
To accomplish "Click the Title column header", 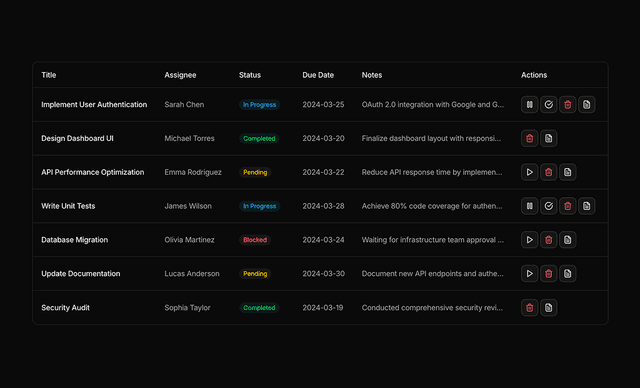I will tap(49, 75).
